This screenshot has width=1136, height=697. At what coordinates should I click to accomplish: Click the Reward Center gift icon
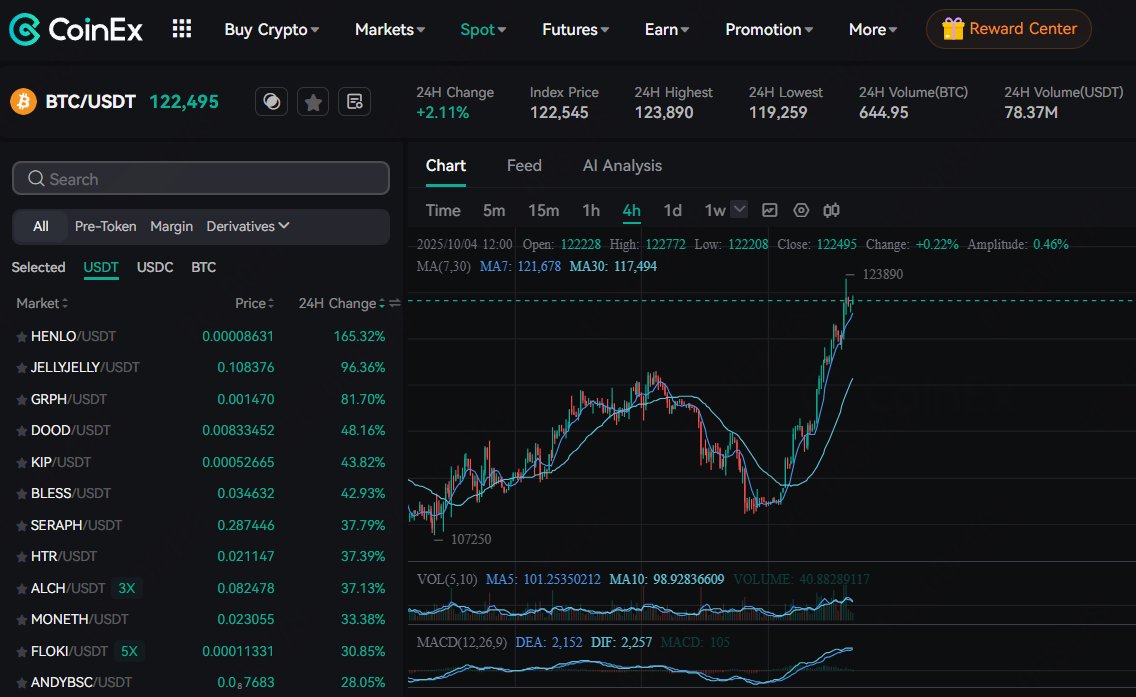[x=953, y=29]
